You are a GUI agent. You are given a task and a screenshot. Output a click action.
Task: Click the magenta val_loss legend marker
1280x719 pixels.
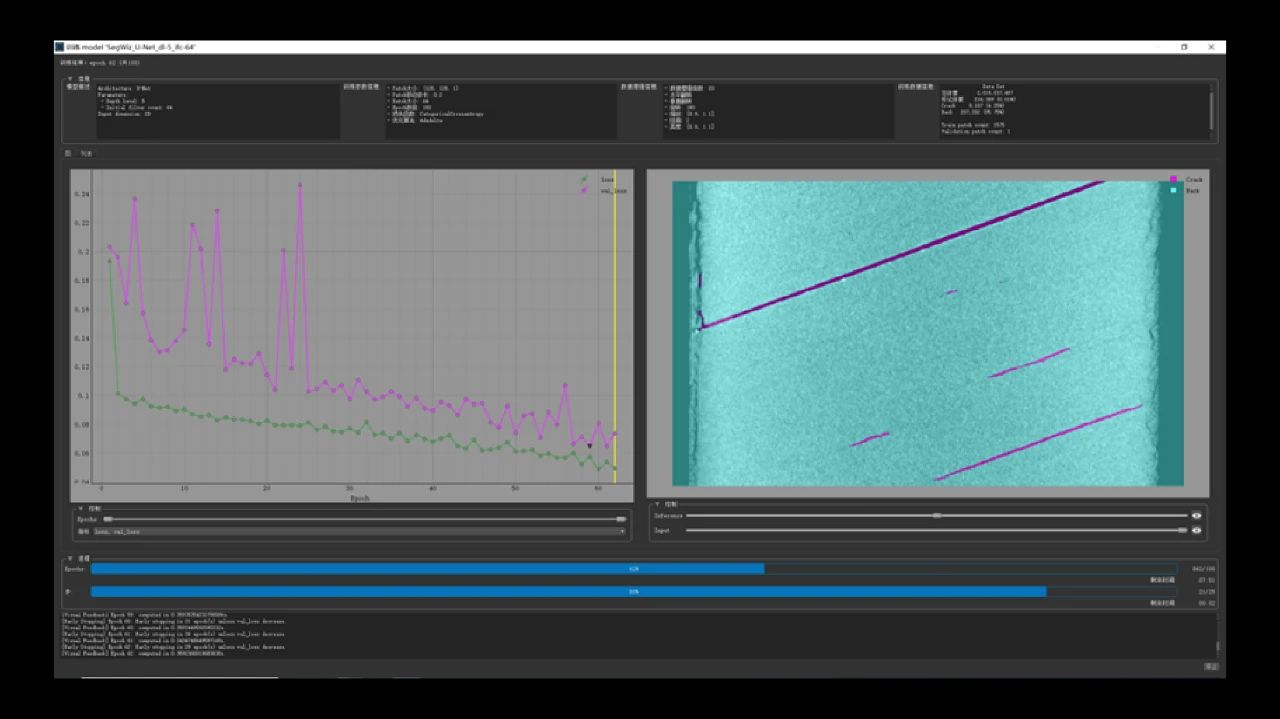point(584,189)
